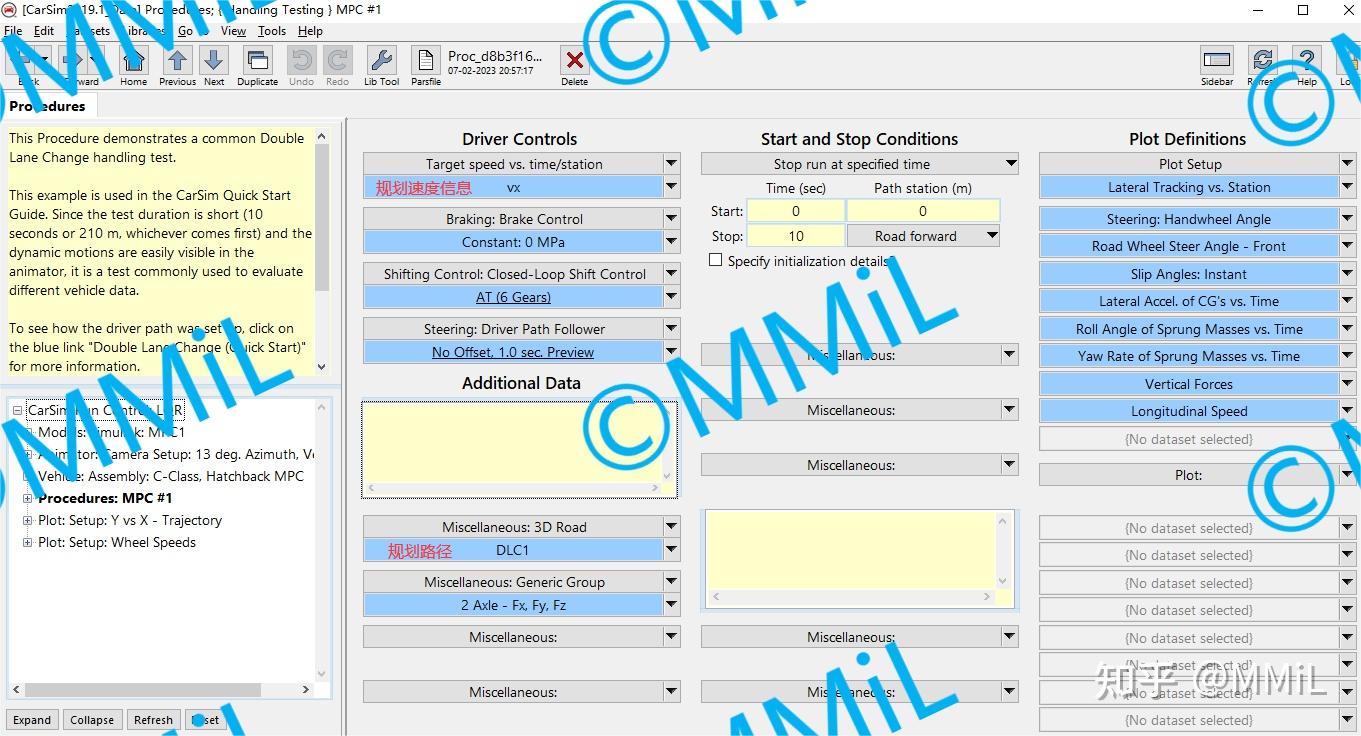Open the Parsfile viewer
This screenshot has height=736, width=1361.
coord(425,61)
